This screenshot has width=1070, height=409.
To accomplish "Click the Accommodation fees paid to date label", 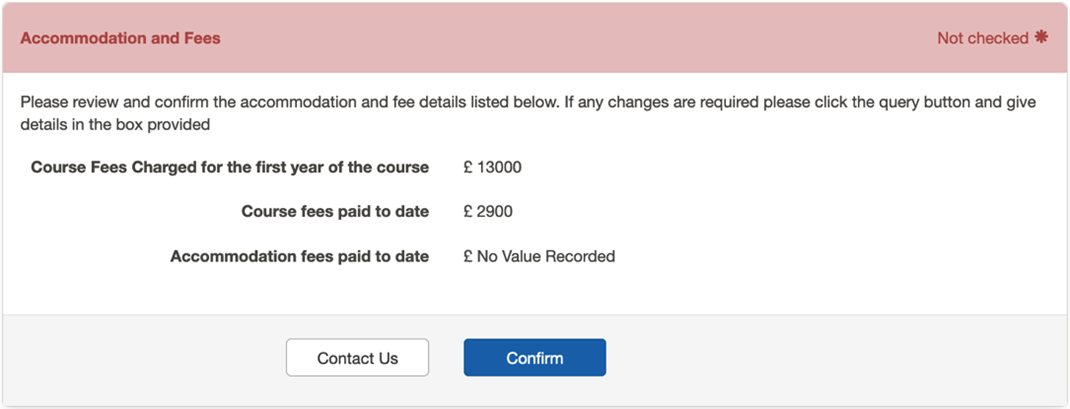I will point(299,256).
